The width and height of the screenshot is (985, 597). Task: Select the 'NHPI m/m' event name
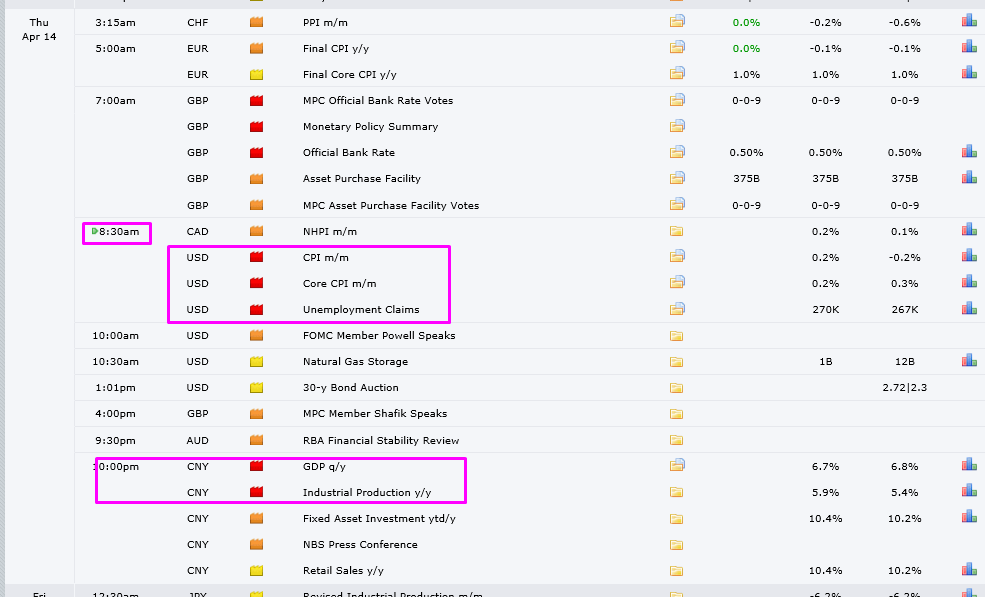tap(330, 231)
